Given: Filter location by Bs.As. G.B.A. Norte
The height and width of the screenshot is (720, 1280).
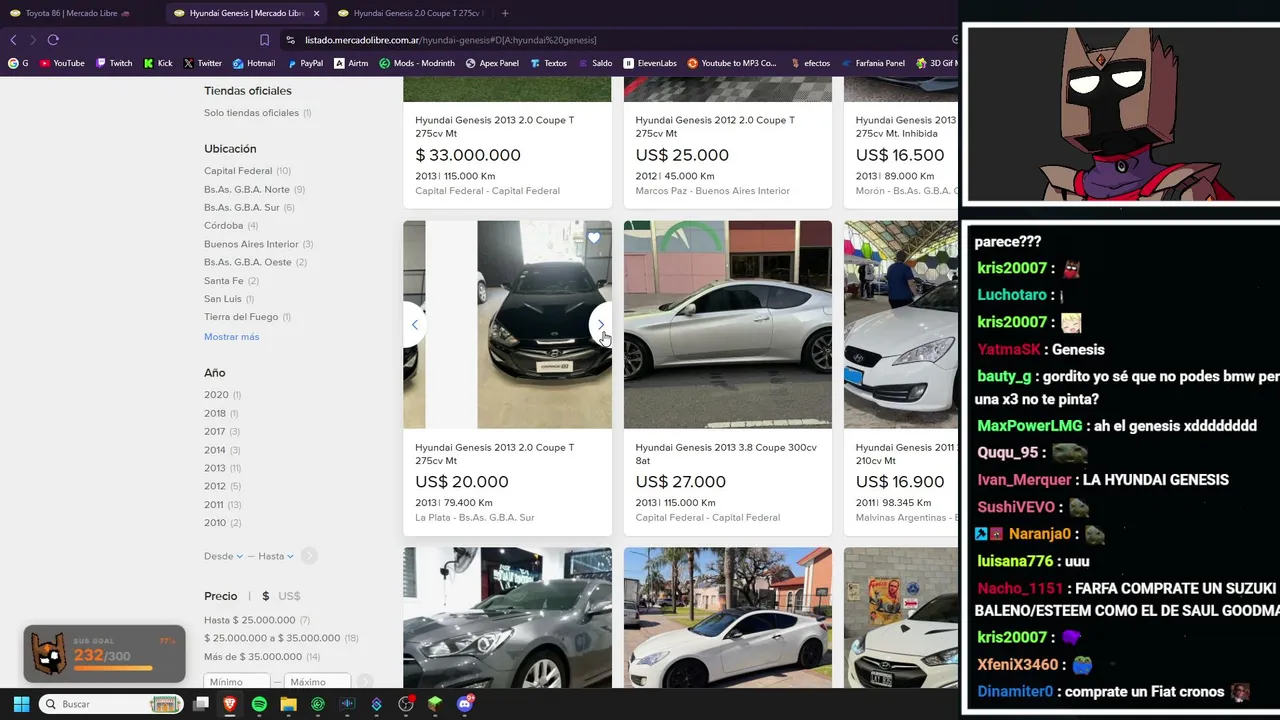Looking at the screenshot, I should (254, 189).
